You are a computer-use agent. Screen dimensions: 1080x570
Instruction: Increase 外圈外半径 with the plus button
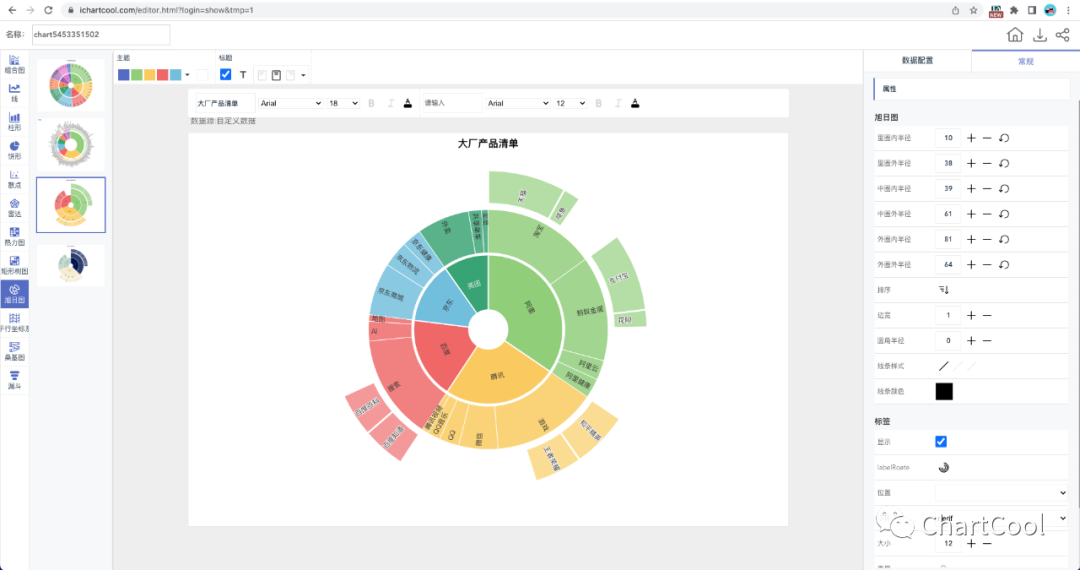(x=970, y=264)
